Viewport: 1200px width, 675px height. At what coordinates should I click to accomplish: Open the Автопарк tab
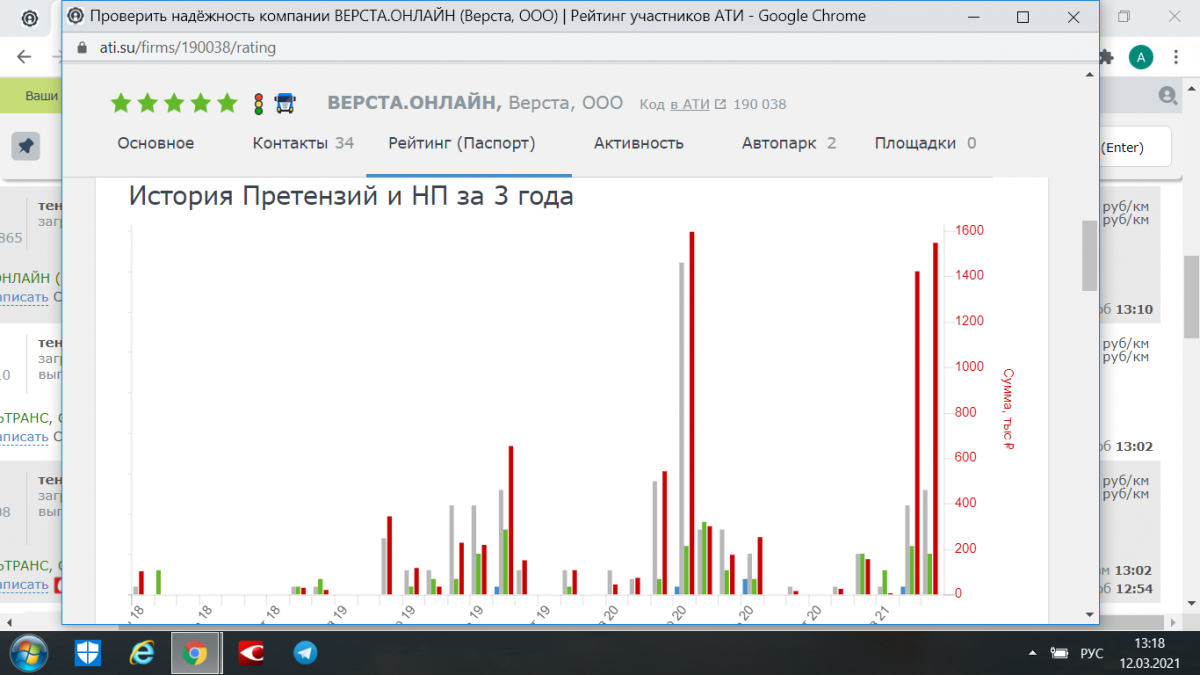pyautogui.click(x=788, y=143)
